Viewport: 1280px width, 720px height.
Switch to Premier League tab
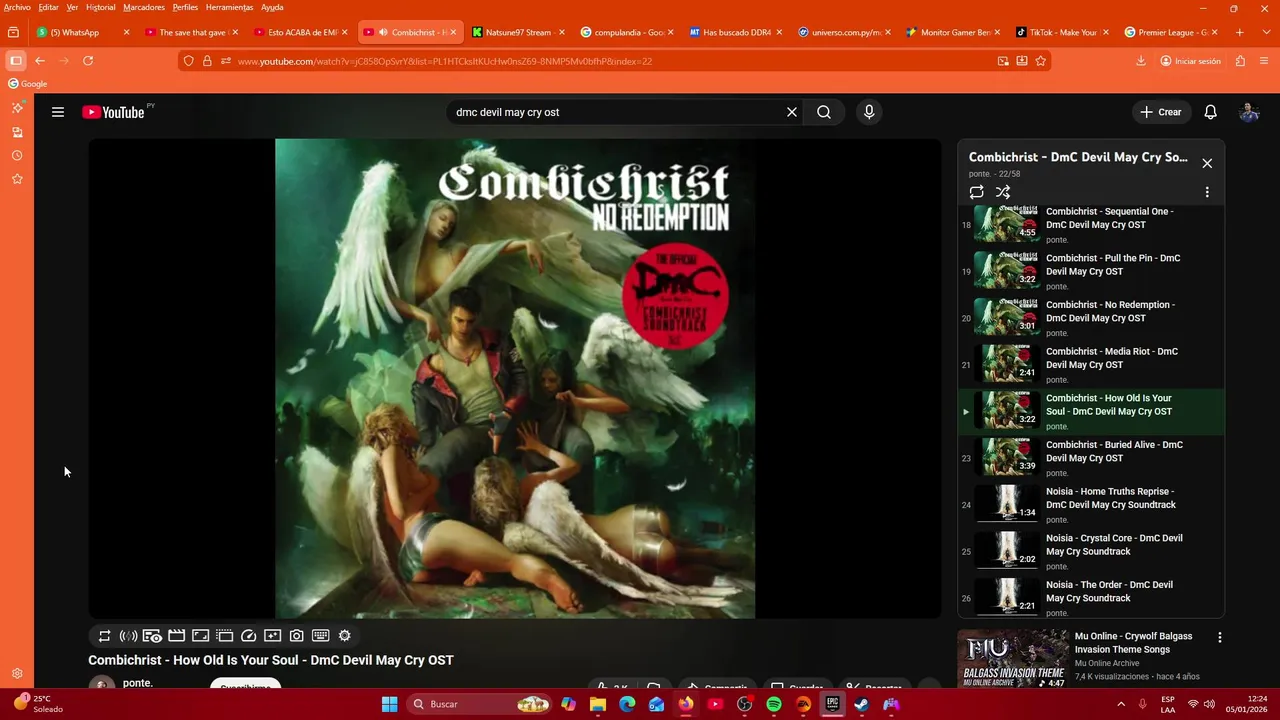coord(1172,32)
